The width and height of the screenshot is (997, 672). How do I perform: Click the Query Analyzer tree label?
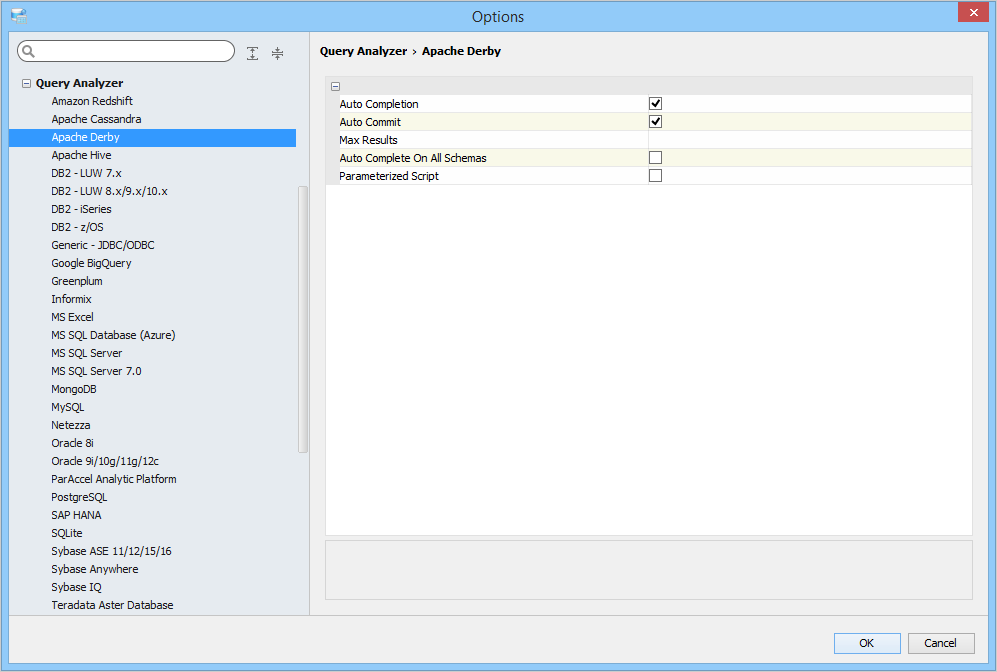pyautogui.click(x=79, y=83)
